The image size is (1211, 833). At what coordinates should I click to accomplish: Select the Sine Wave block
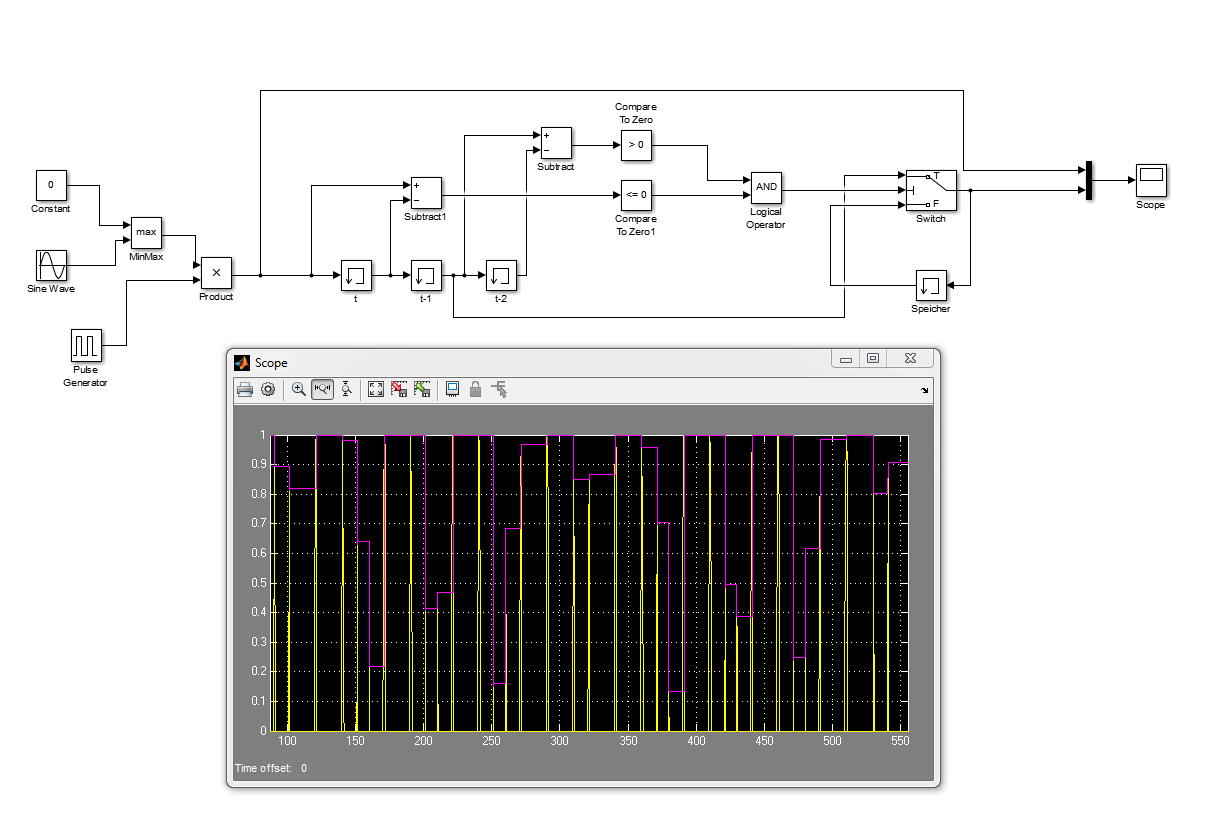[x=51, y=266]
